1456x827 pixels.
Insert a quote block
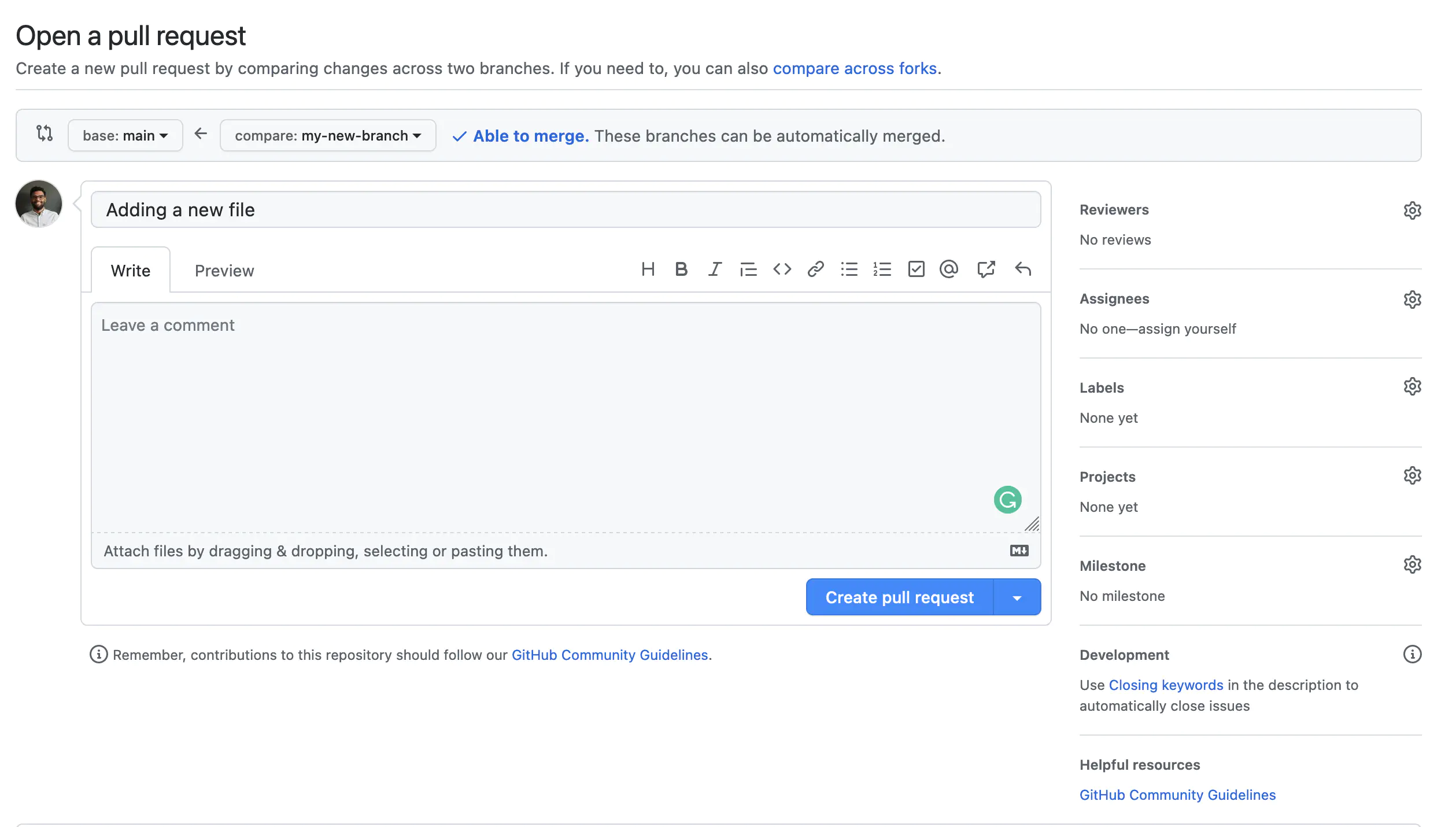748,269
